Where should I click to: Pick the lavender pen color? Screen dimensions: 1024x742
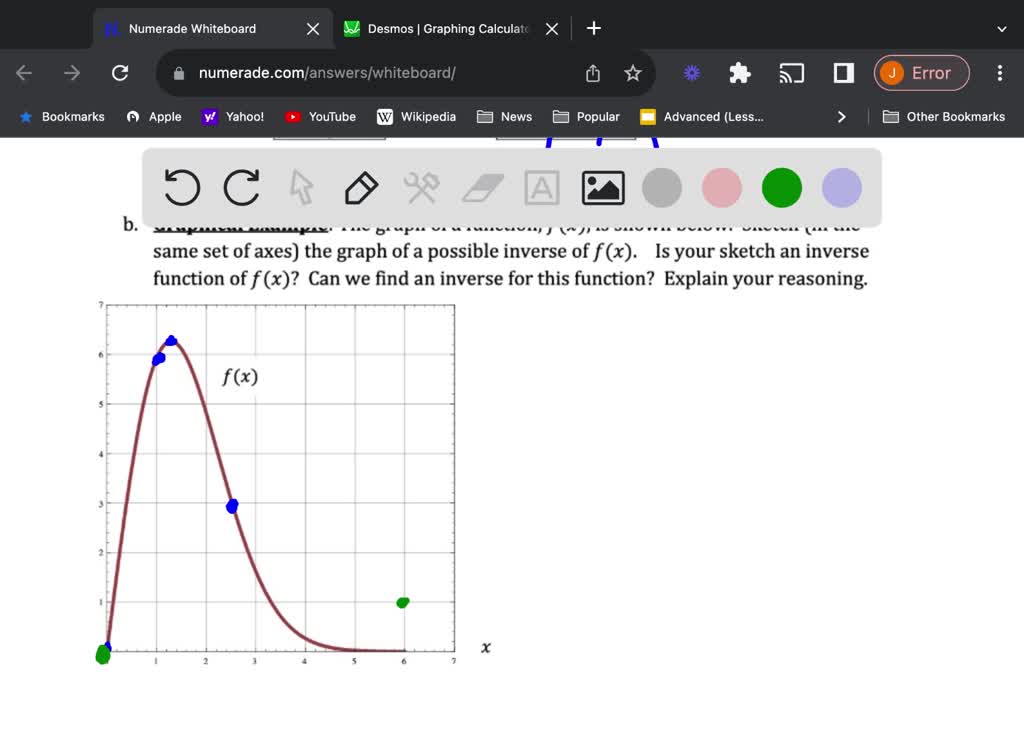pos(842,187)
